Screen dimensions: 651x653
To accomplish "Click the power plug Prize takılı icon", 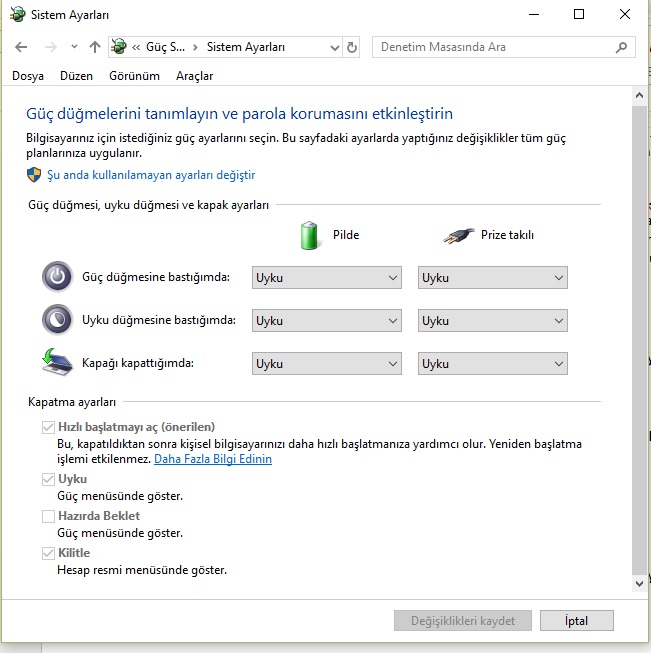I will tap(458, 236).
